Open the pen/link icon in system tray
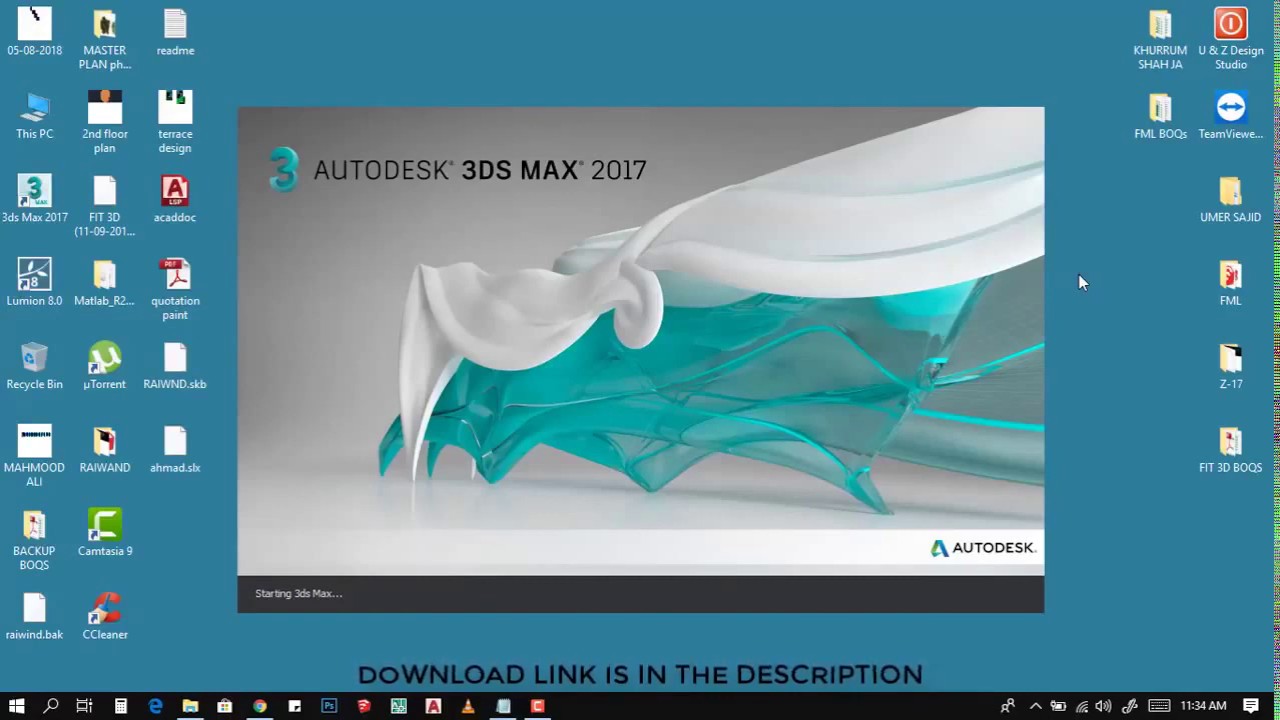The width and height of the screenshot is (1280, 720). (x=1130, y=706)
